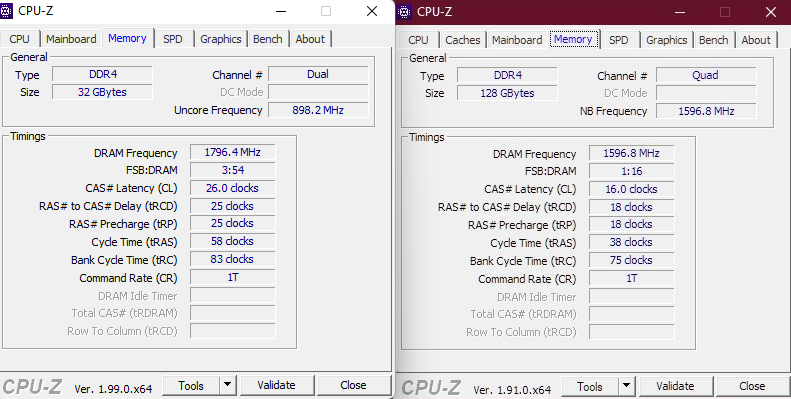This screenshot has width=791, height=399.
Task: Click version text Ver. 1.99.0.x64
Action: tap(113, 388)
